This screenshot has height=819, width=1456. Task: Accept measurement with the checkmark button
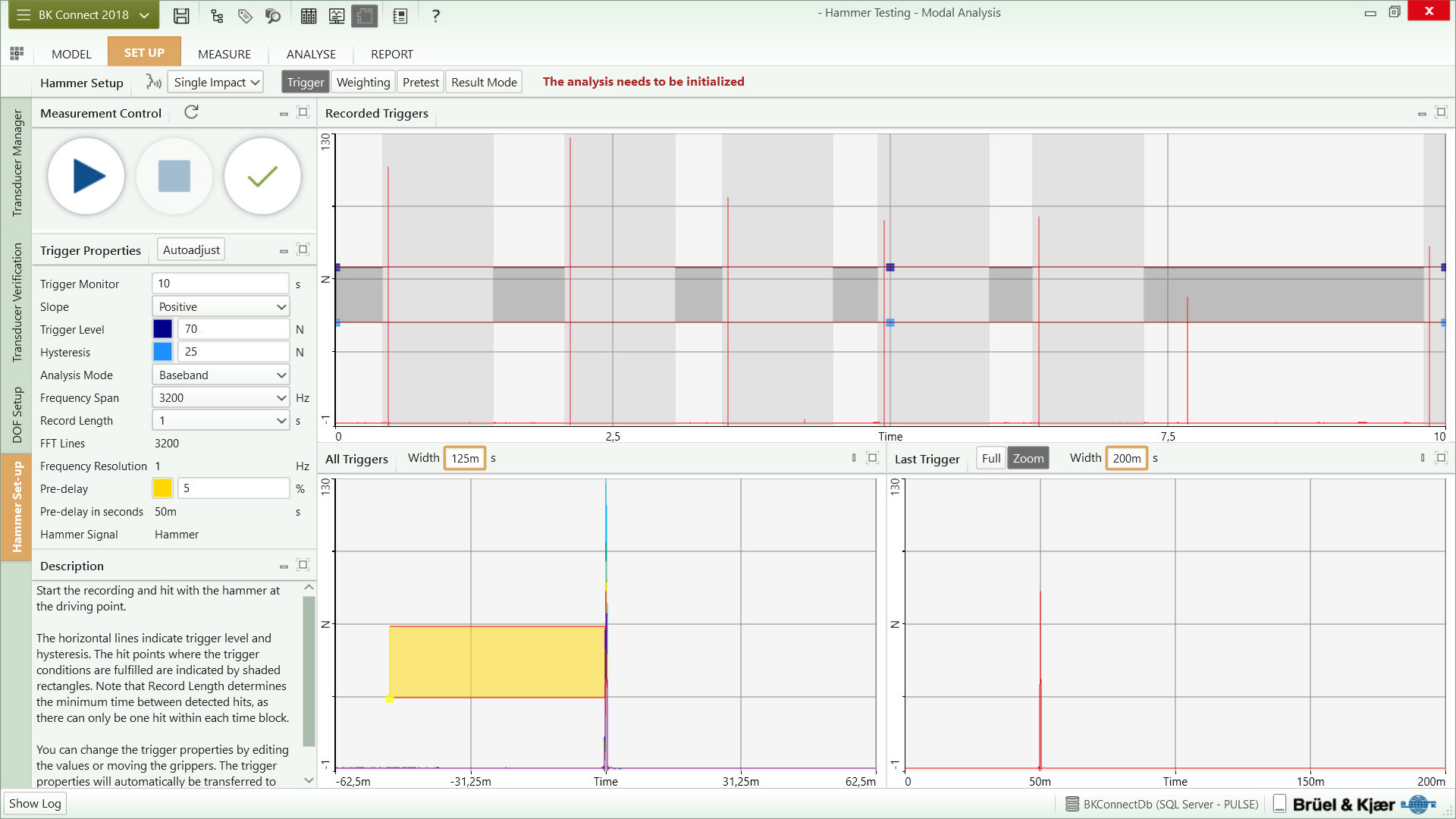(x=262, y=176)
